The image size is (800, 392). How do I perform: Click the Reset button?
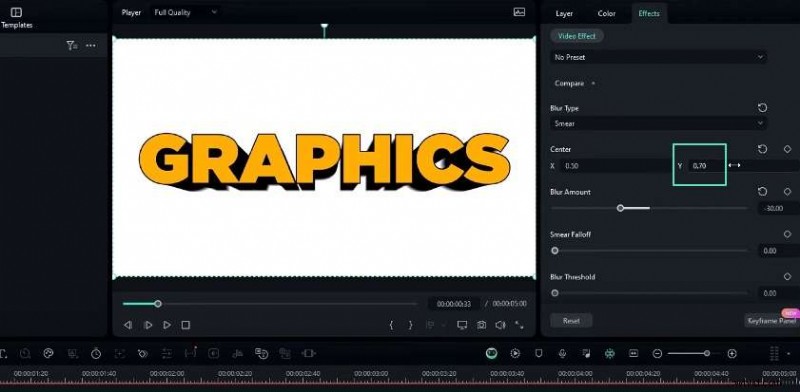tap(571, 321)
